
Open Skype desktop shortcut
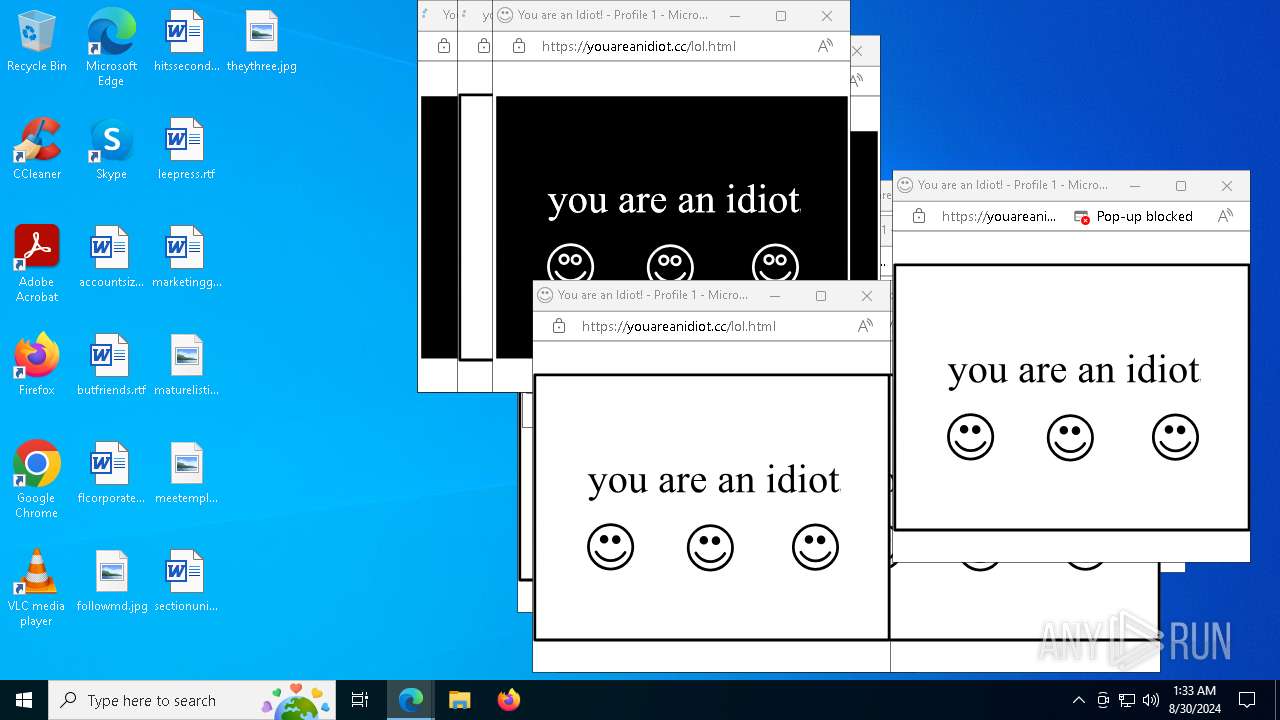(x=111, y=150)
